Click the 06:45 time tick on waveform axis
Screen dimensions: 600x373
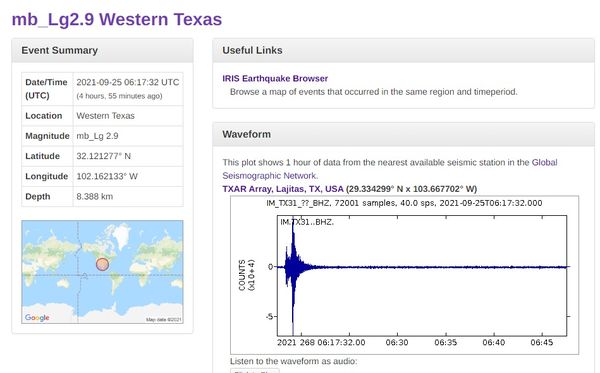tap(541, 342)
